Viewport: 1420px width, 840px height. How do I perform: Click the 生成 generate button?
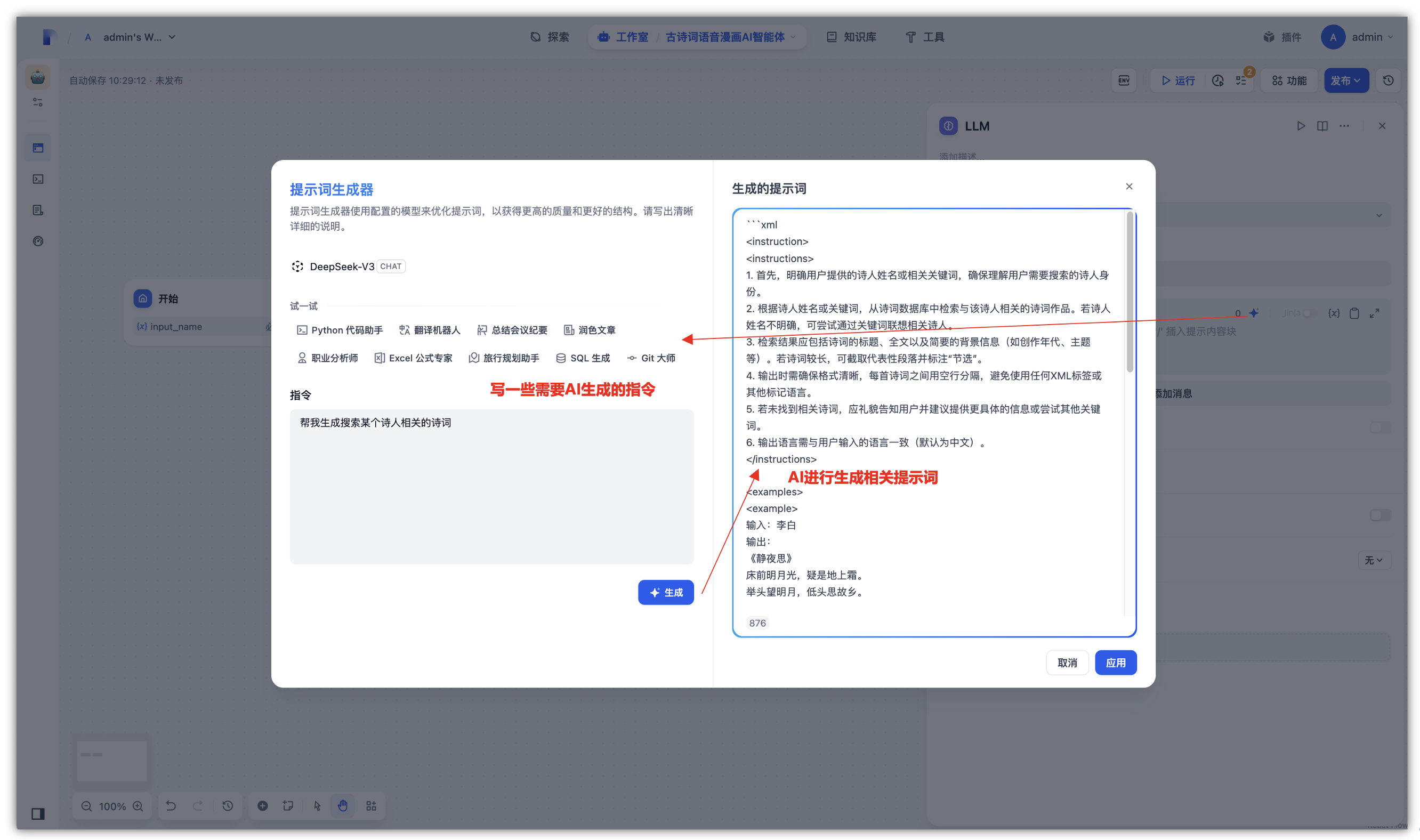pos(666,592)
